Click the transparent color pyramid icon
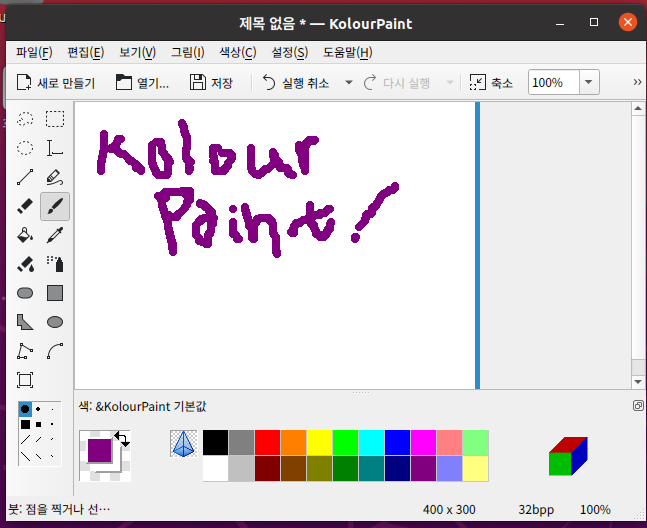 [x=184, y=444]
